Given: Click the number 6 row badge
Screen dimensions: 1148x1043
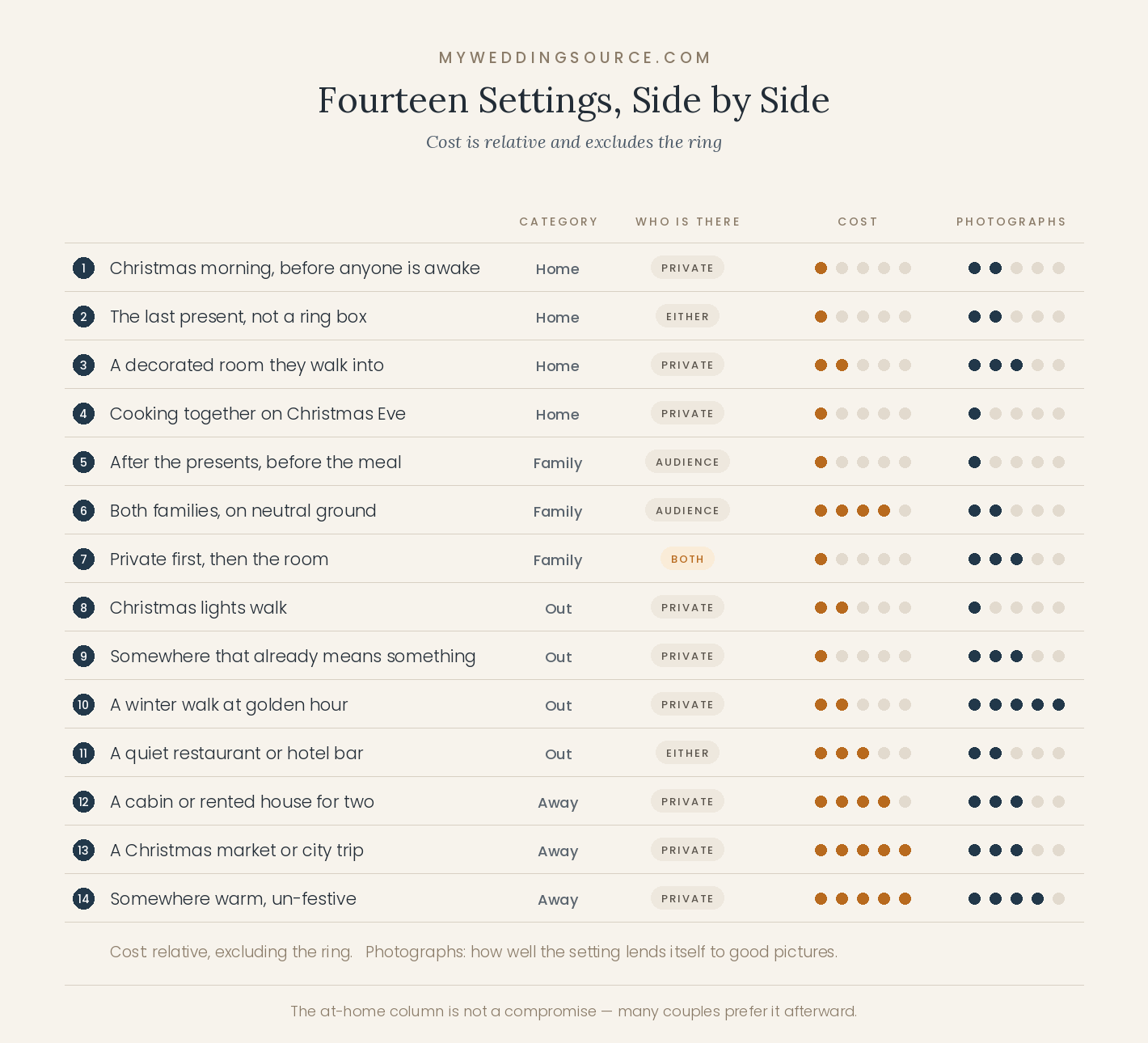Looking at the screenshot, I should 83,510.
